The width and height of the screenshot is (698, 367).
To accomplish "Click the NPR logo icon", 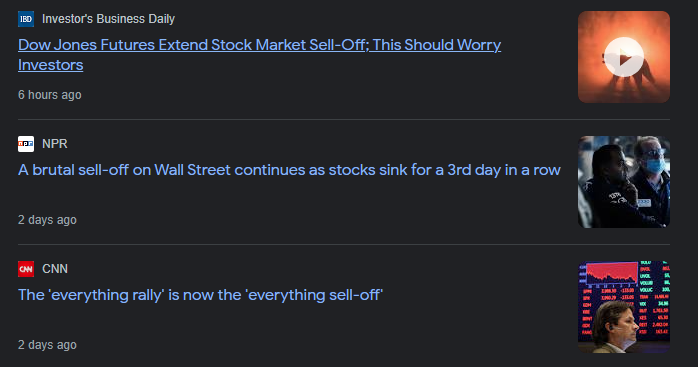I will pyautogui.click(x=26, y=144).
